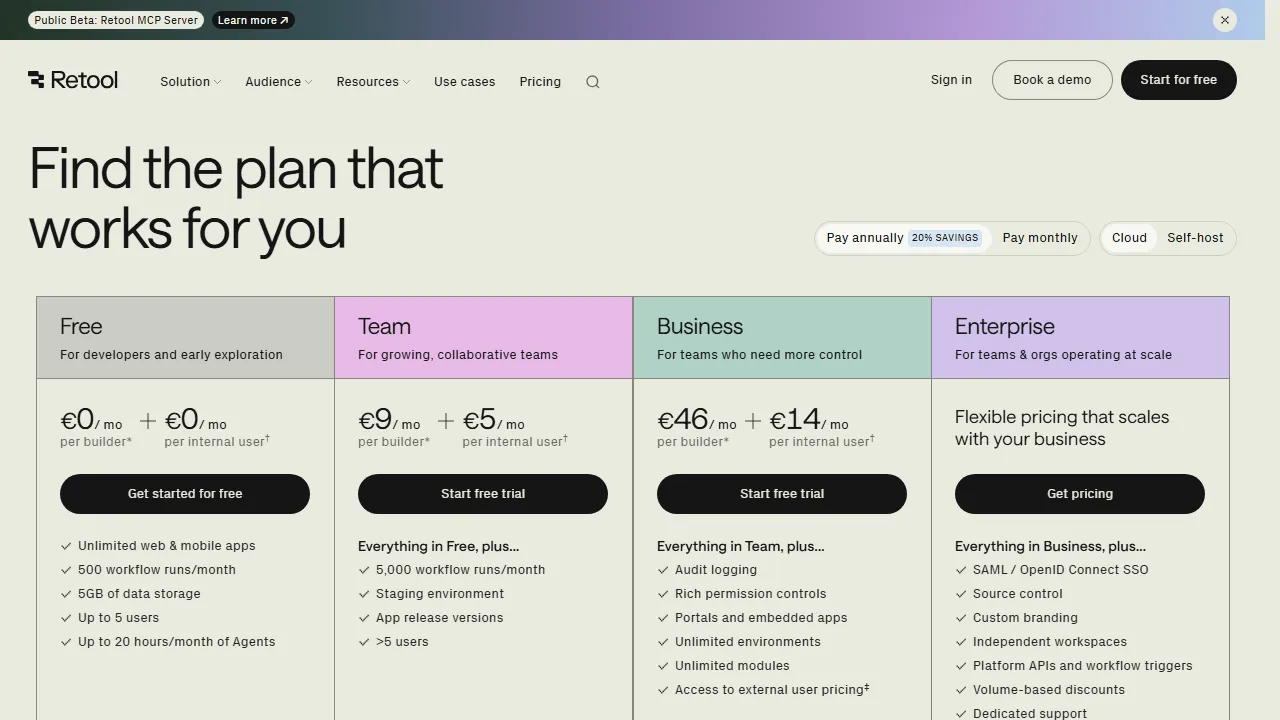Click Start for free button

coord(1179,80)
